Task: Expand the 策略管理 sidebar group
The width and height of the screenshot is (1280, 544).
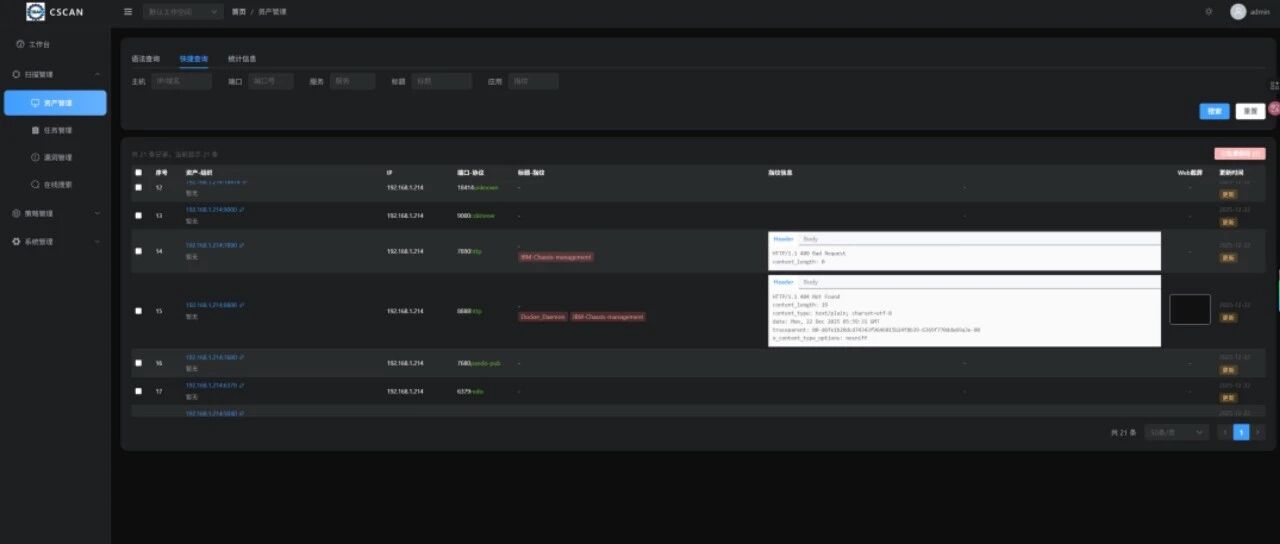Action: click(x=55, y=214)
